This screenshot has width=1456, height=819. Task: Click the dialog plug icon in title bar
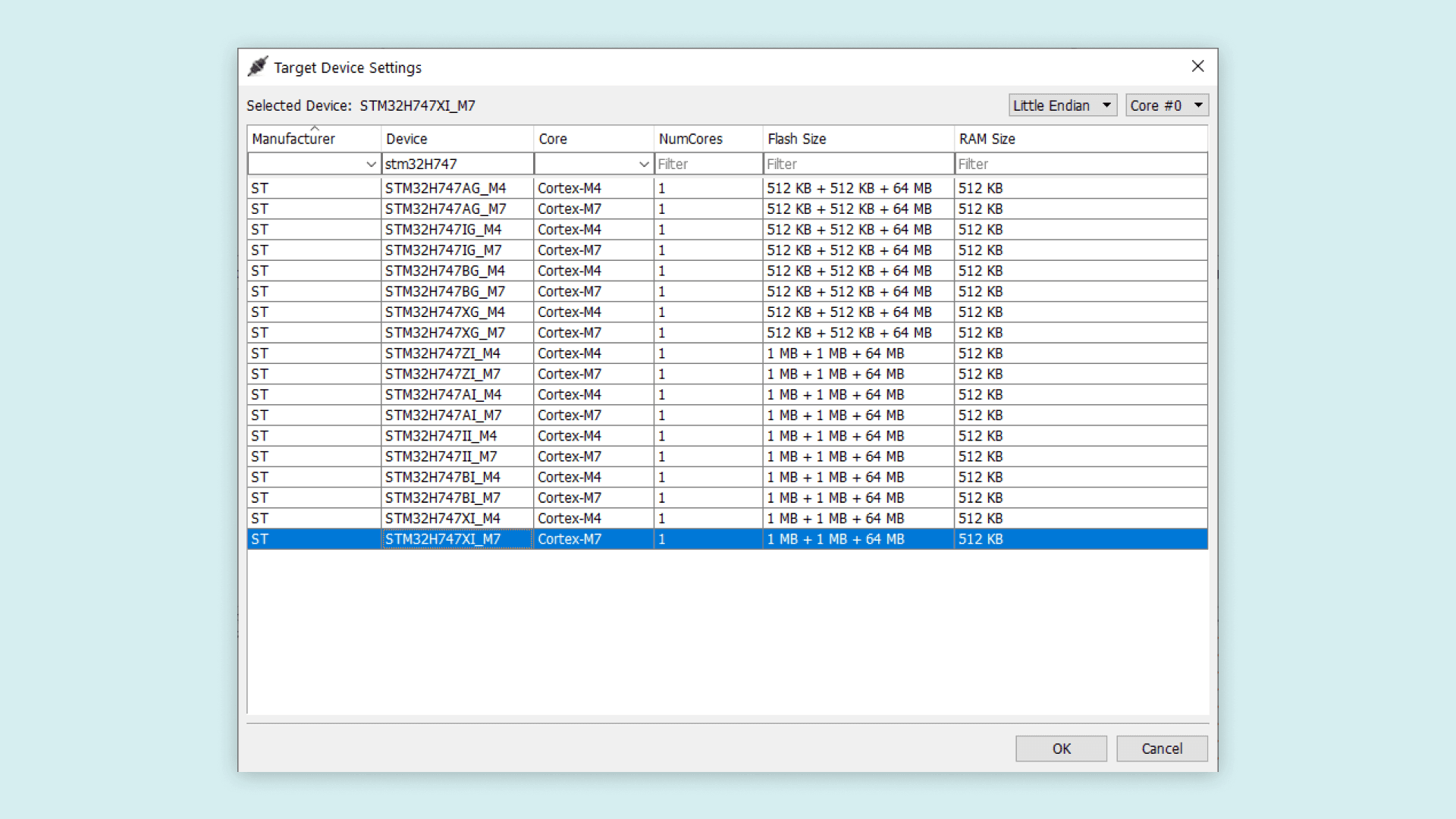[x=258, y=67]
